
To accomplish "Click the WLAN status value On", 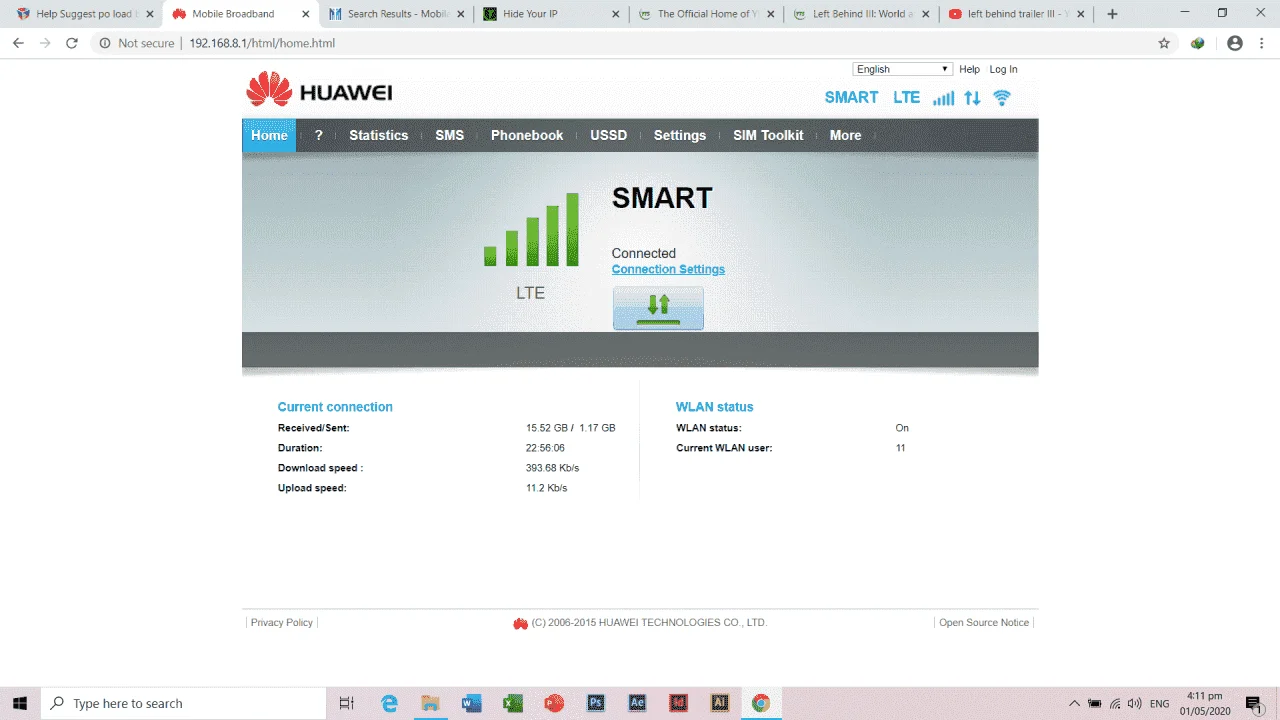I will (902, 428).
